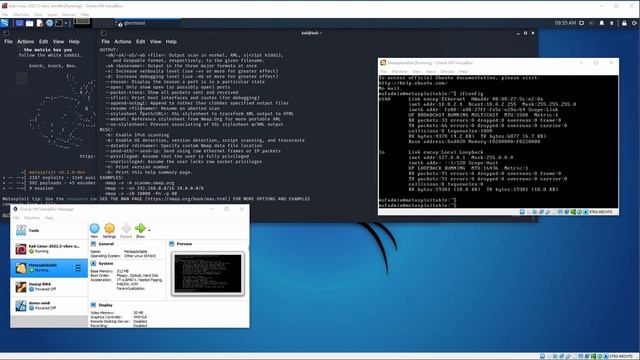Open View menu in Metasploitable VM window
Viewport: 640px width, 360px height.
pos(417,71)
